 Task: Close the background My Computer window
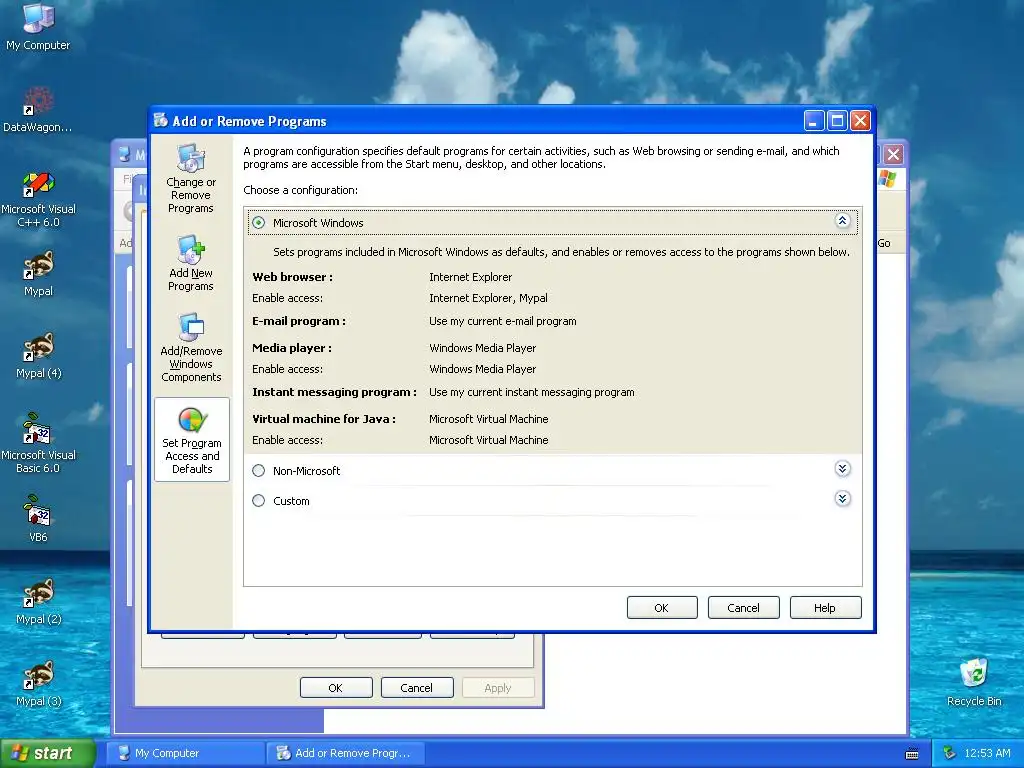(893, 154)
